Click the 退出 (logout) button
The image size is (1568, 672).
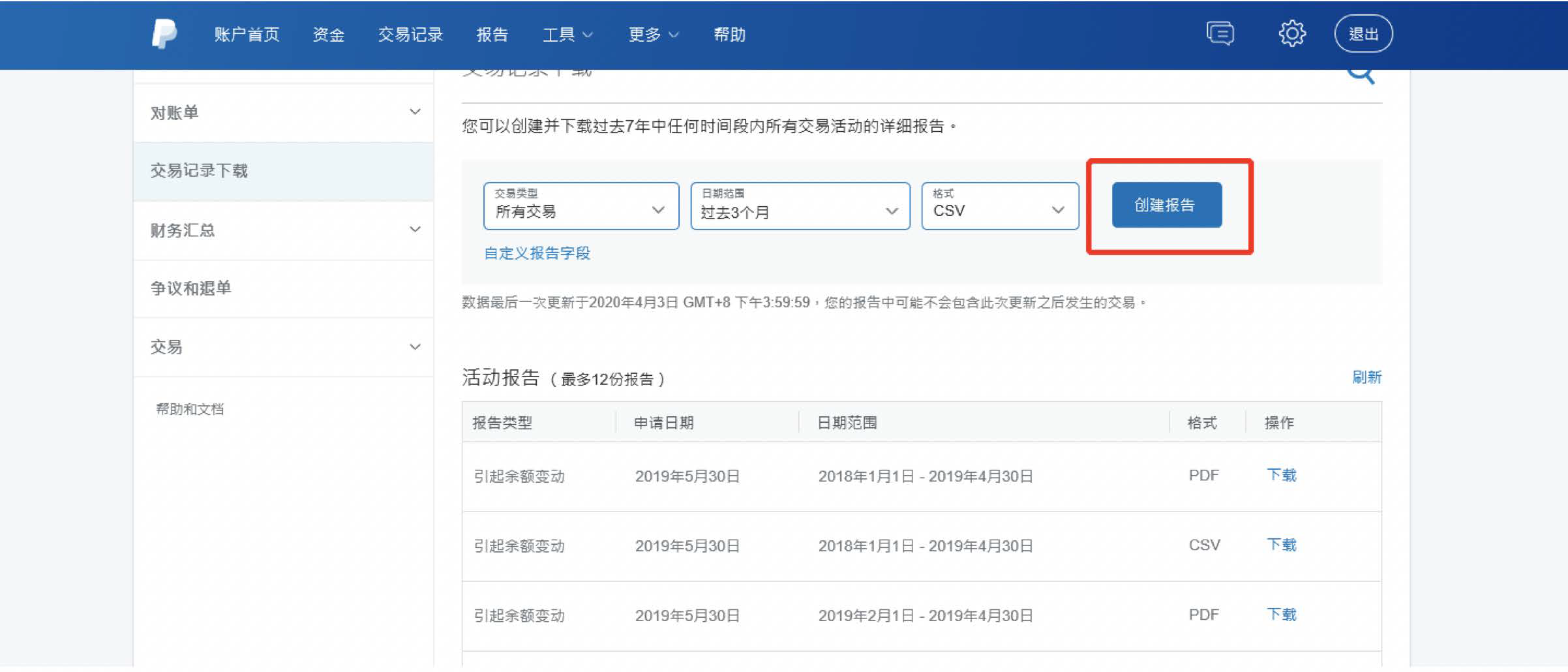[x=1364, y=33]
